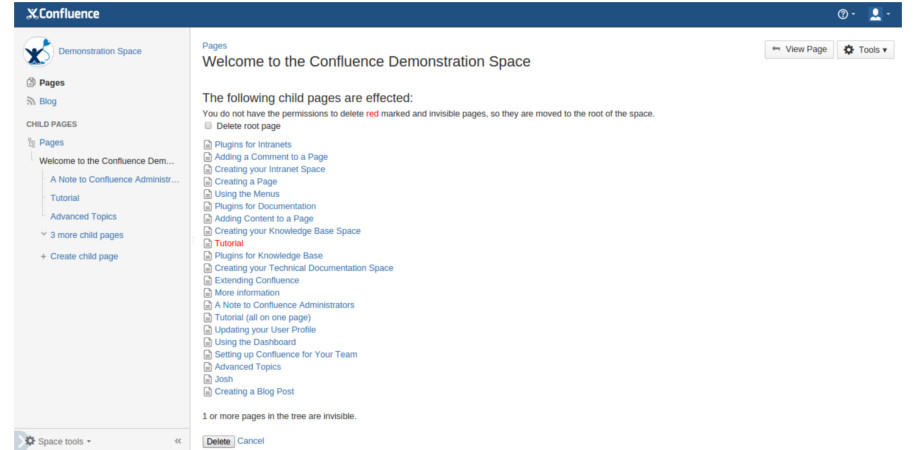This screenshot has height=450, width=920.
Task: Tick the Delete root page checkbox
Action: (x=208, y=126)
